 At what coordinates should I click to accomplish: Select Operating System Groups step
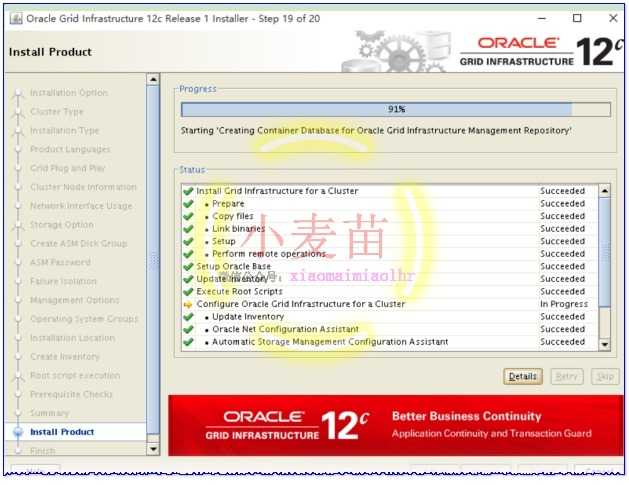click(x=84, y=319)
